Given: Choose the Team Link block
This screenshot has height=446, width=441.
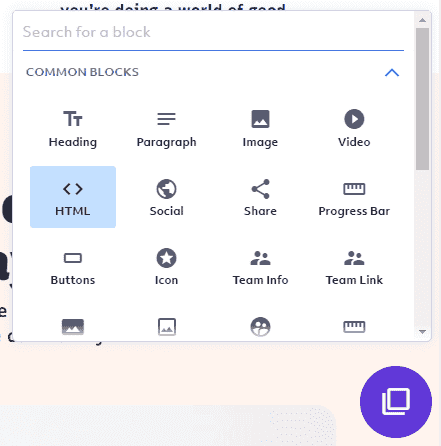Looking at the screenshot, I should pyautogui.click(x=354, y=266).
